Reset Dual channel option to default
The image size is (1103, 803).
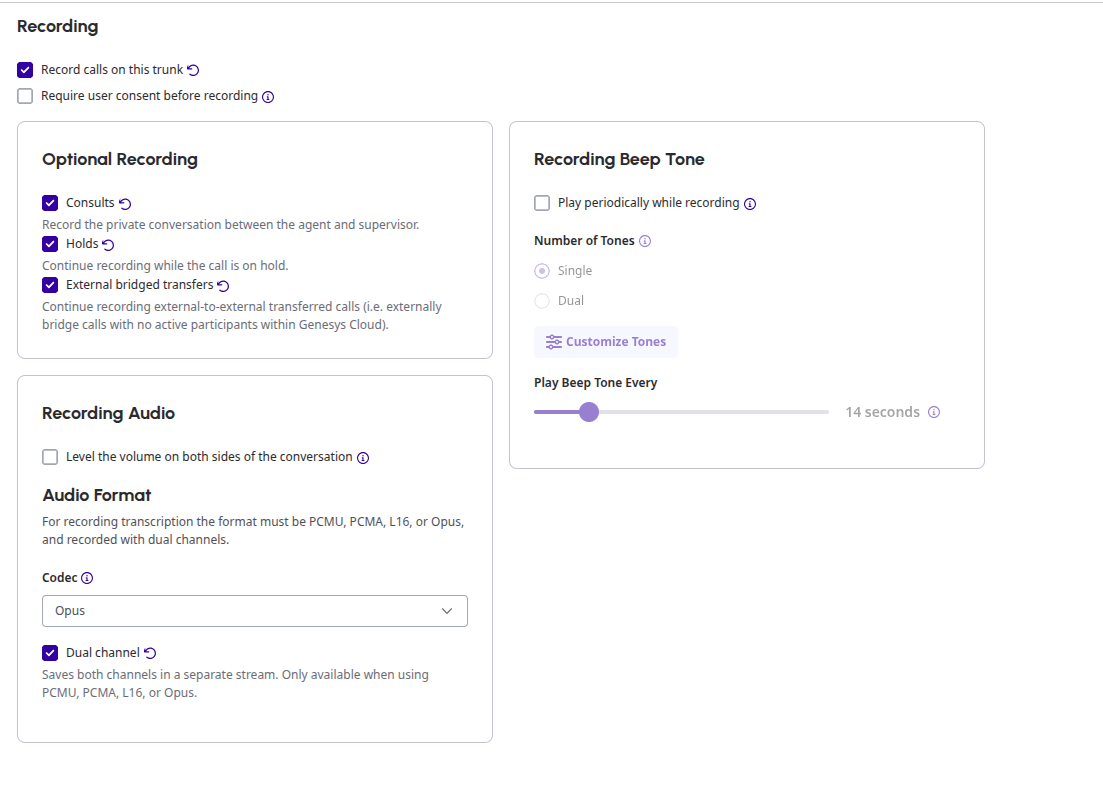click(151, 653)
